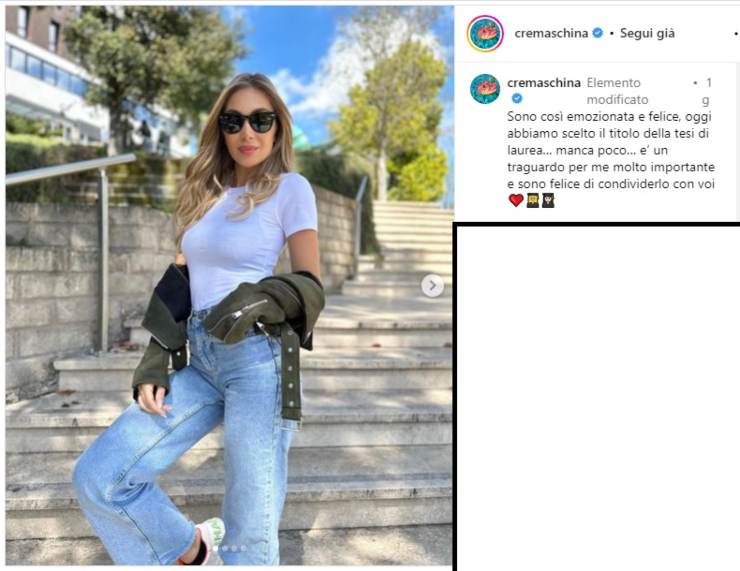This screenshot has height=571, width=740.
Task: Open cremaschina's story avatar in post header
Action: point(485,34)
